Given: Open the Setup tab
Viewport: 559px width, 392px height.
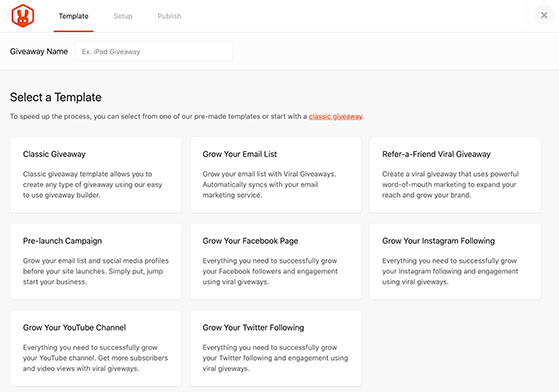Looking at the screenshot, I should (123, 16).
